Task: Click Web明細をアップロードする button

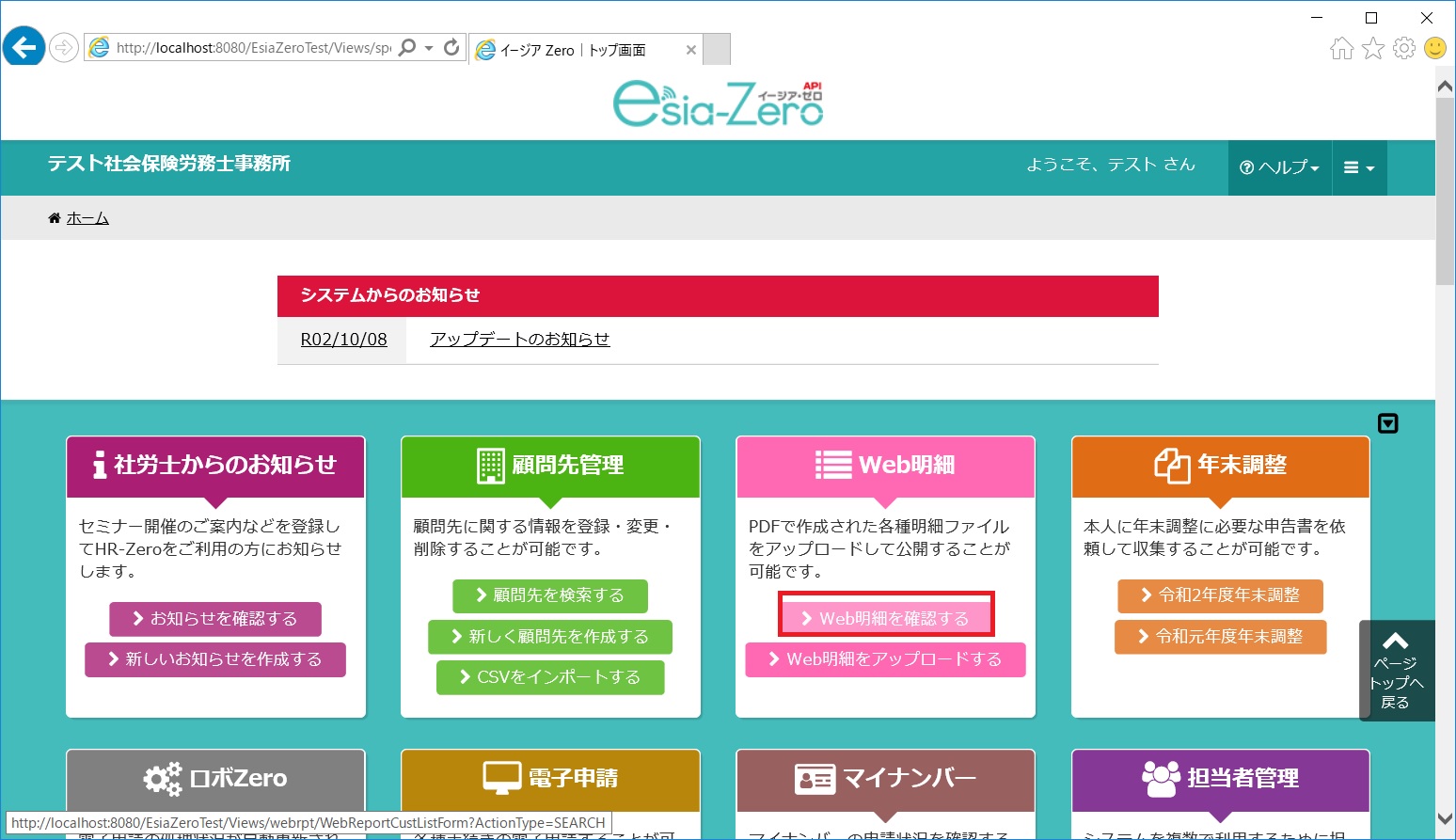Action: (886, 659)
